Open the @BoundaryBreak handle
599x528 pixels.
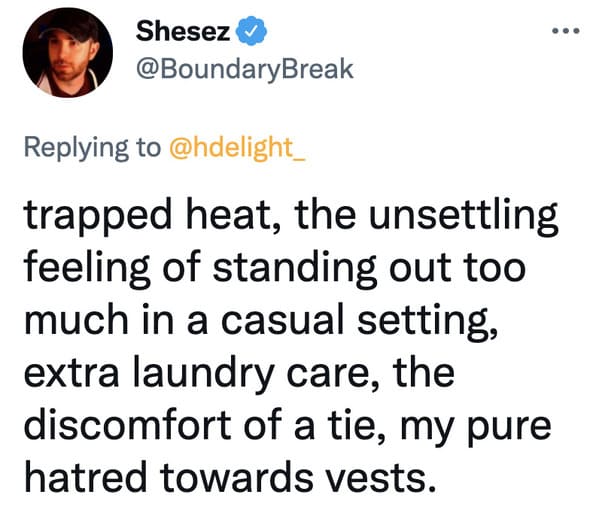tap(244, 69)
